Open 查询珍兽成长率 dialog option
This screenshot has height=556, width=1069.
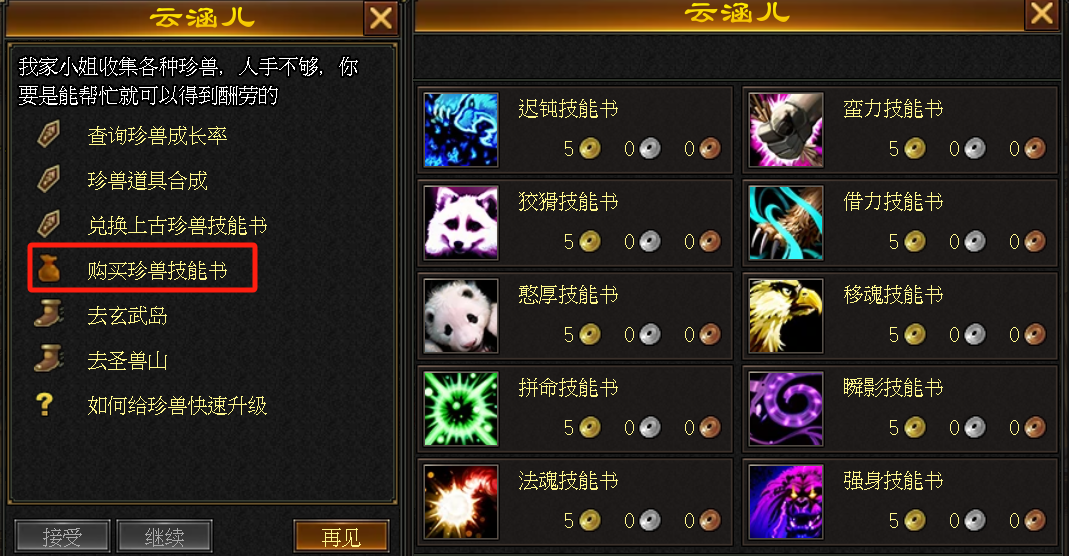157,136
